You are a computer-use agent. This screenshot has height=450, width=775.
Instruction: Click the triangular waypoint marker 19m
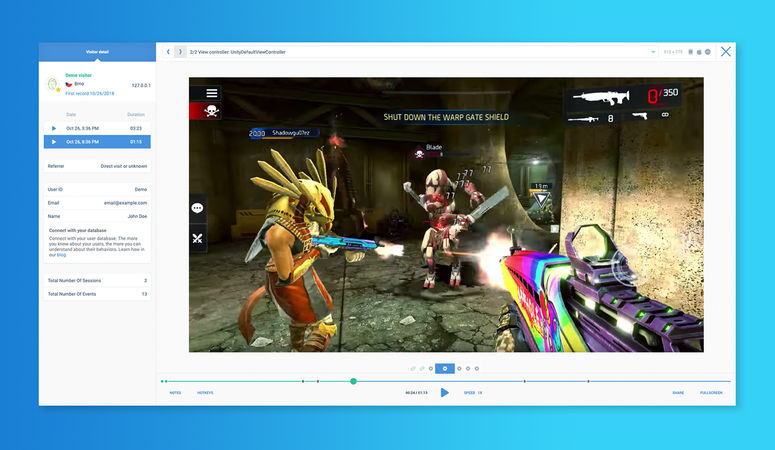pyautogui.click(x=541, y=199)
